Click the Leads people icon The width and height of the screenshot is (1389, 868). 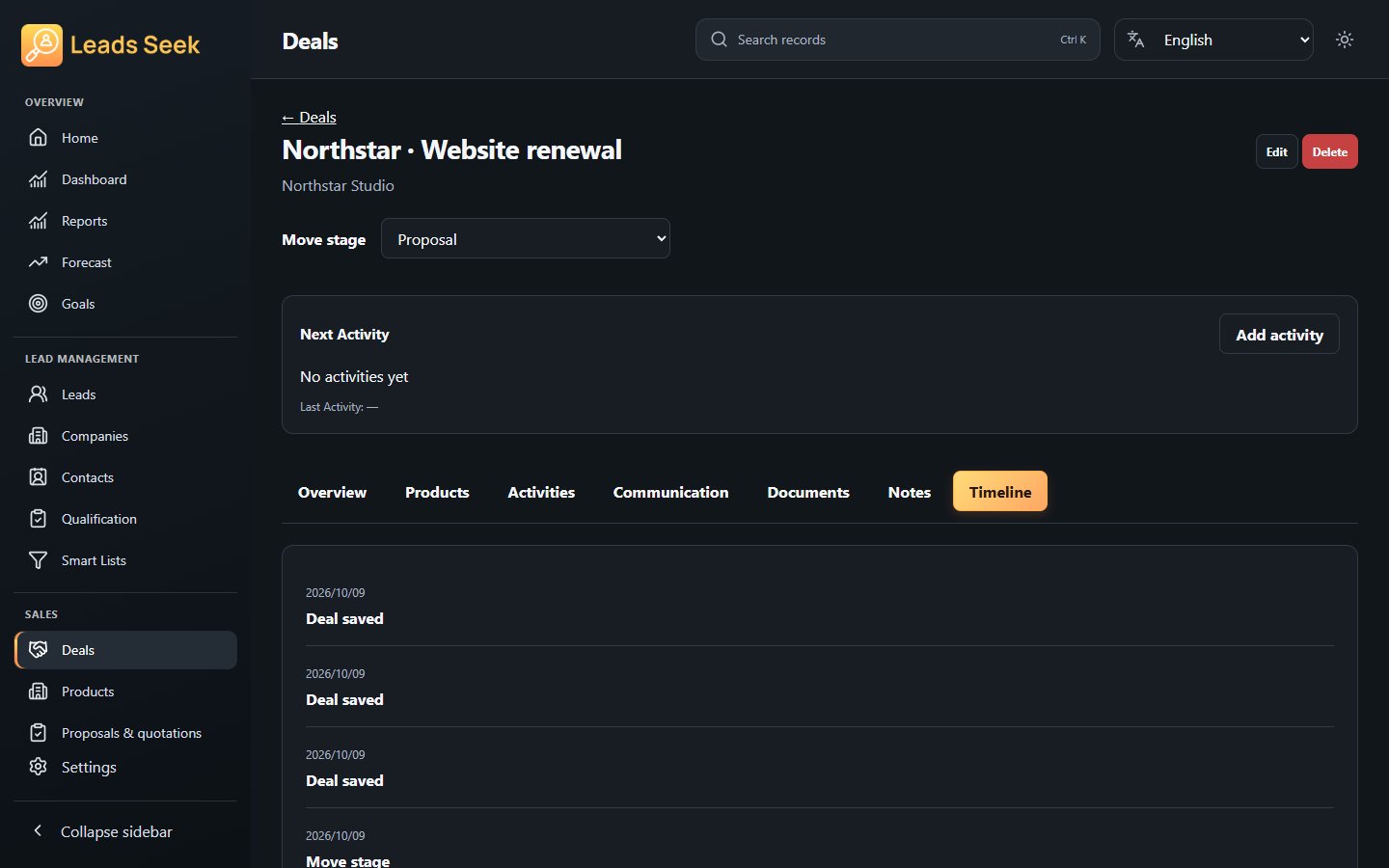coord(38,394)
